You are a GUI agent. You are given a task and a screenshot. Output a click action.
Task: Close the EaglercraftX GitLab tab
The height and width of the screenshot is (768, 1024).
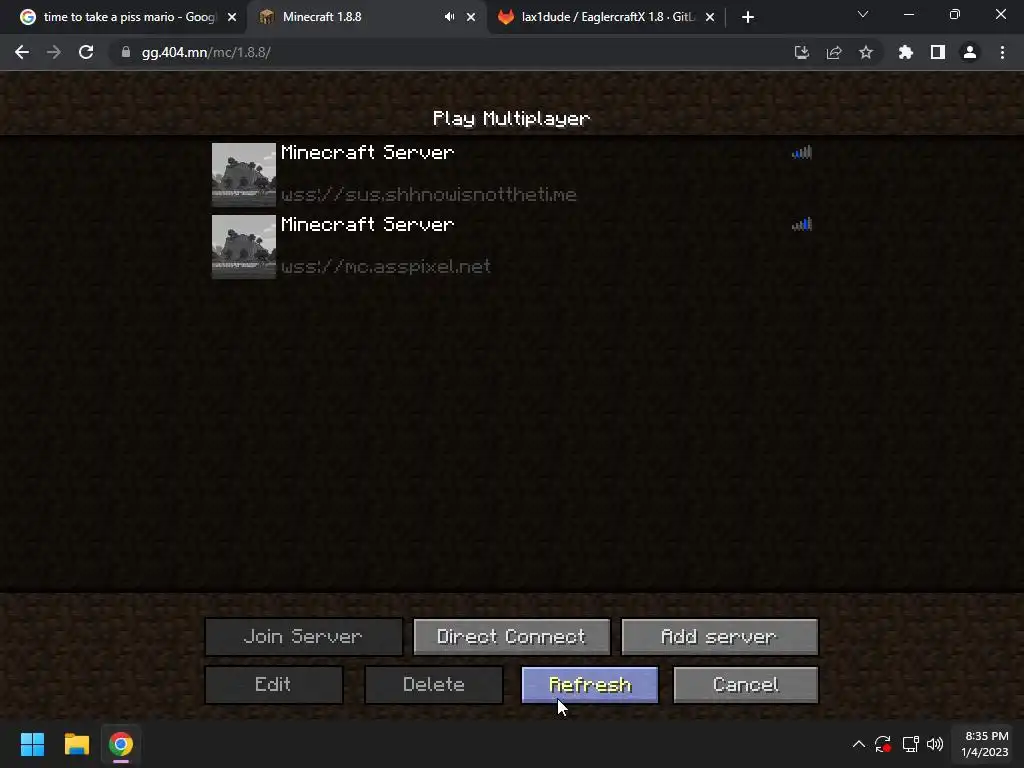pos(710,17)
